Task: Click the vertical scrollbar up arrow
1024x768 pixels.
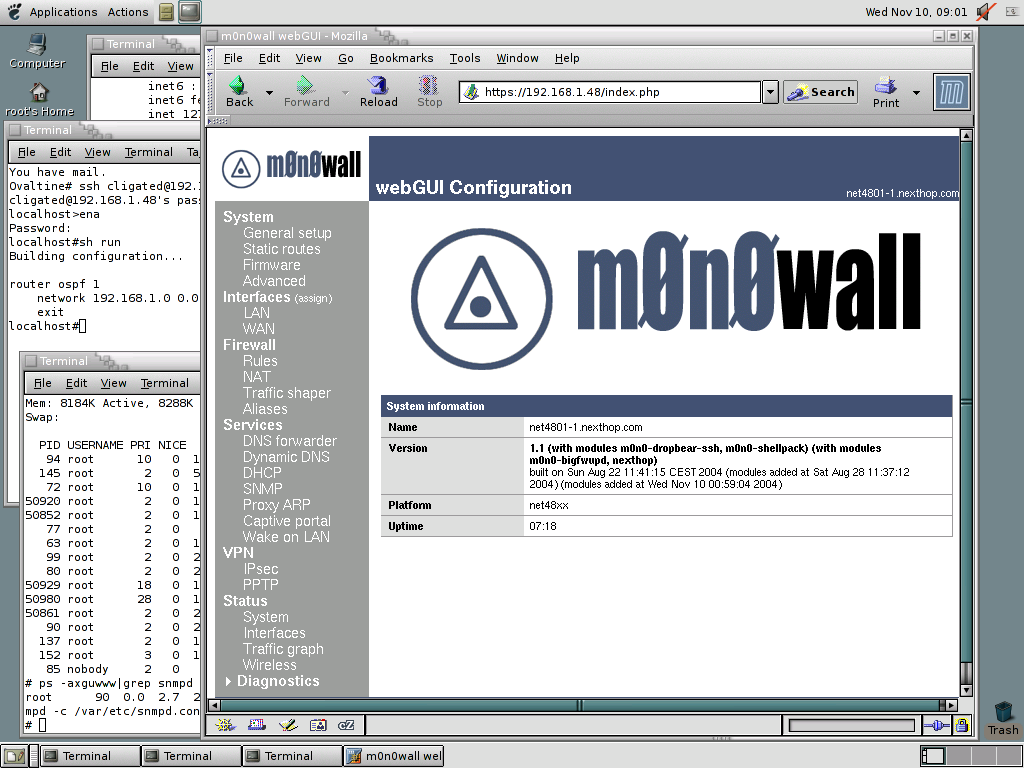Action: [967, 135]
